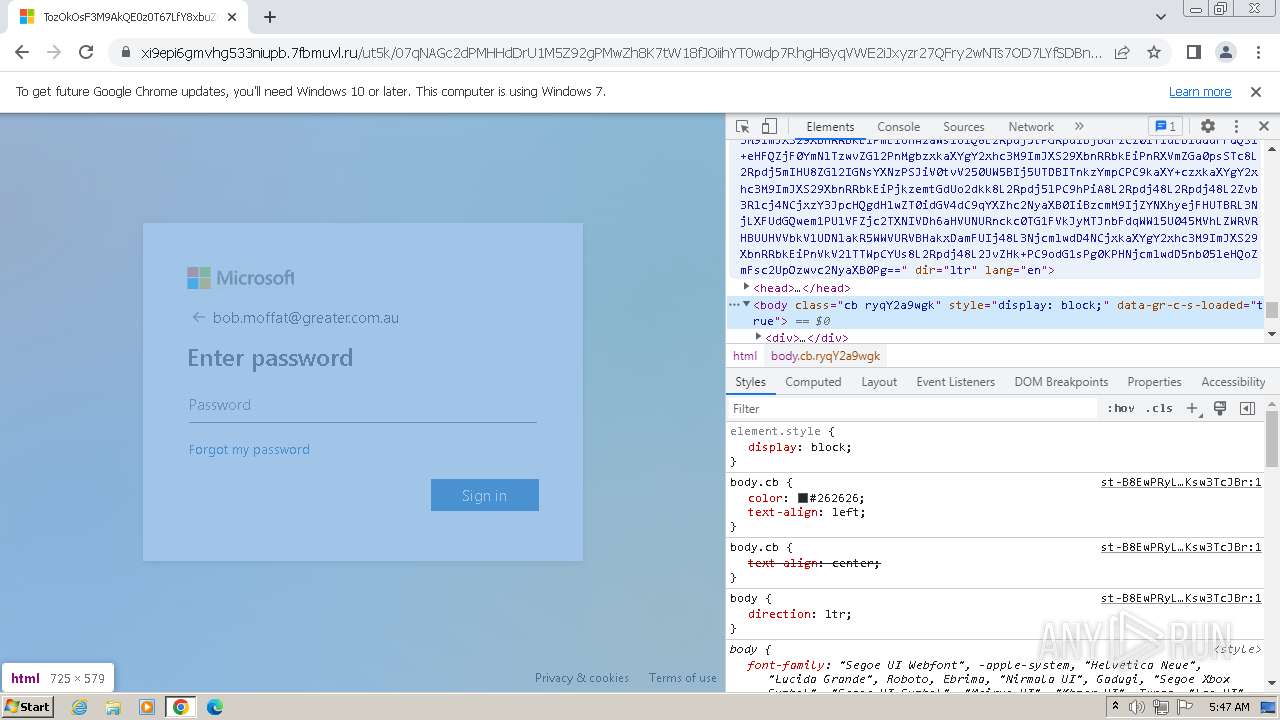The height and width of the screenshot is (720, 1280).
Task: Click the volume speaker tray icon
Action: [1137, 707]
